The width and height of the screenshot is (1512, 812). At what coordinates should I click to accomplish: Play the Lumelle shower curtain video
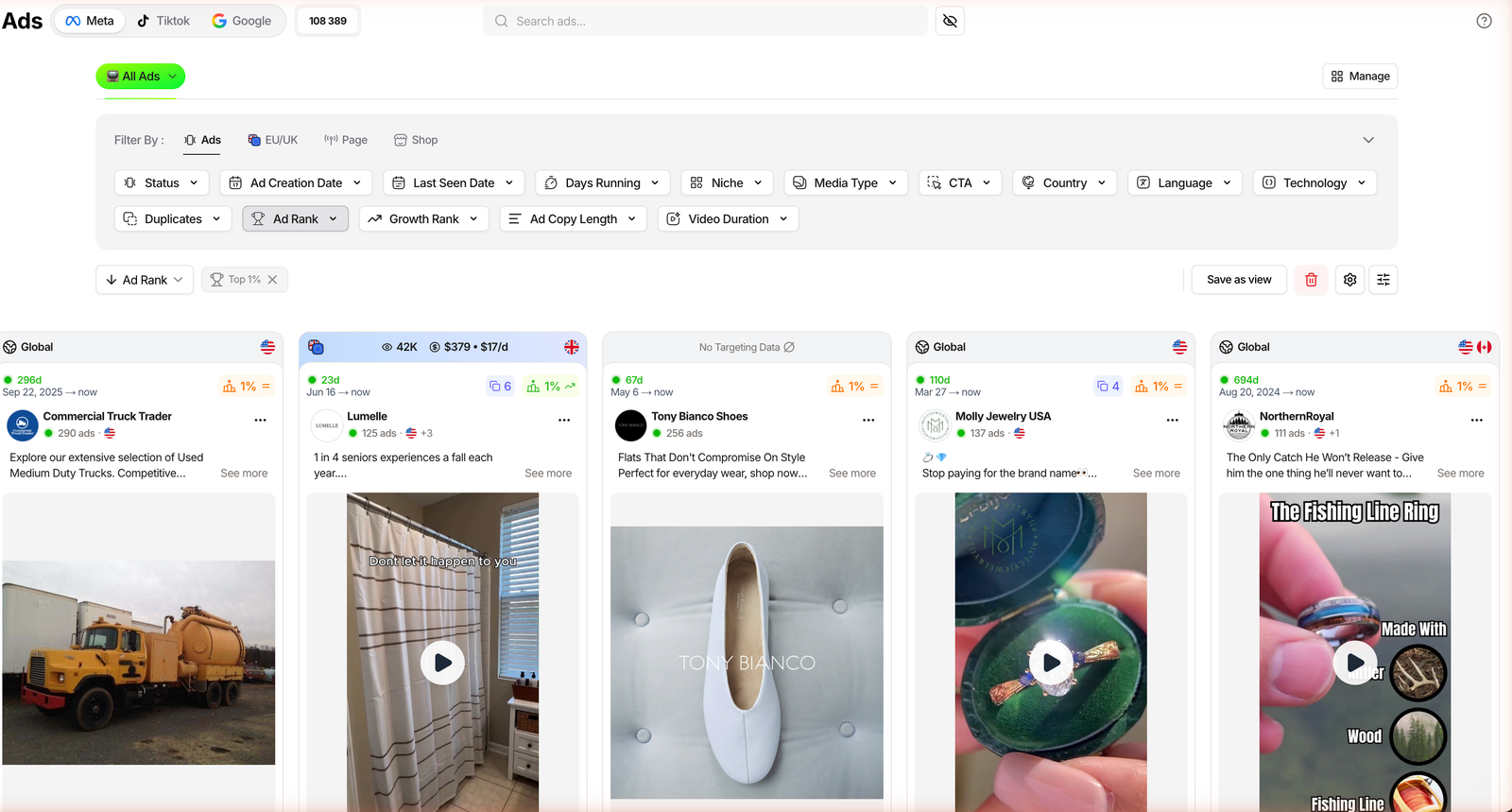coord(442,663)
